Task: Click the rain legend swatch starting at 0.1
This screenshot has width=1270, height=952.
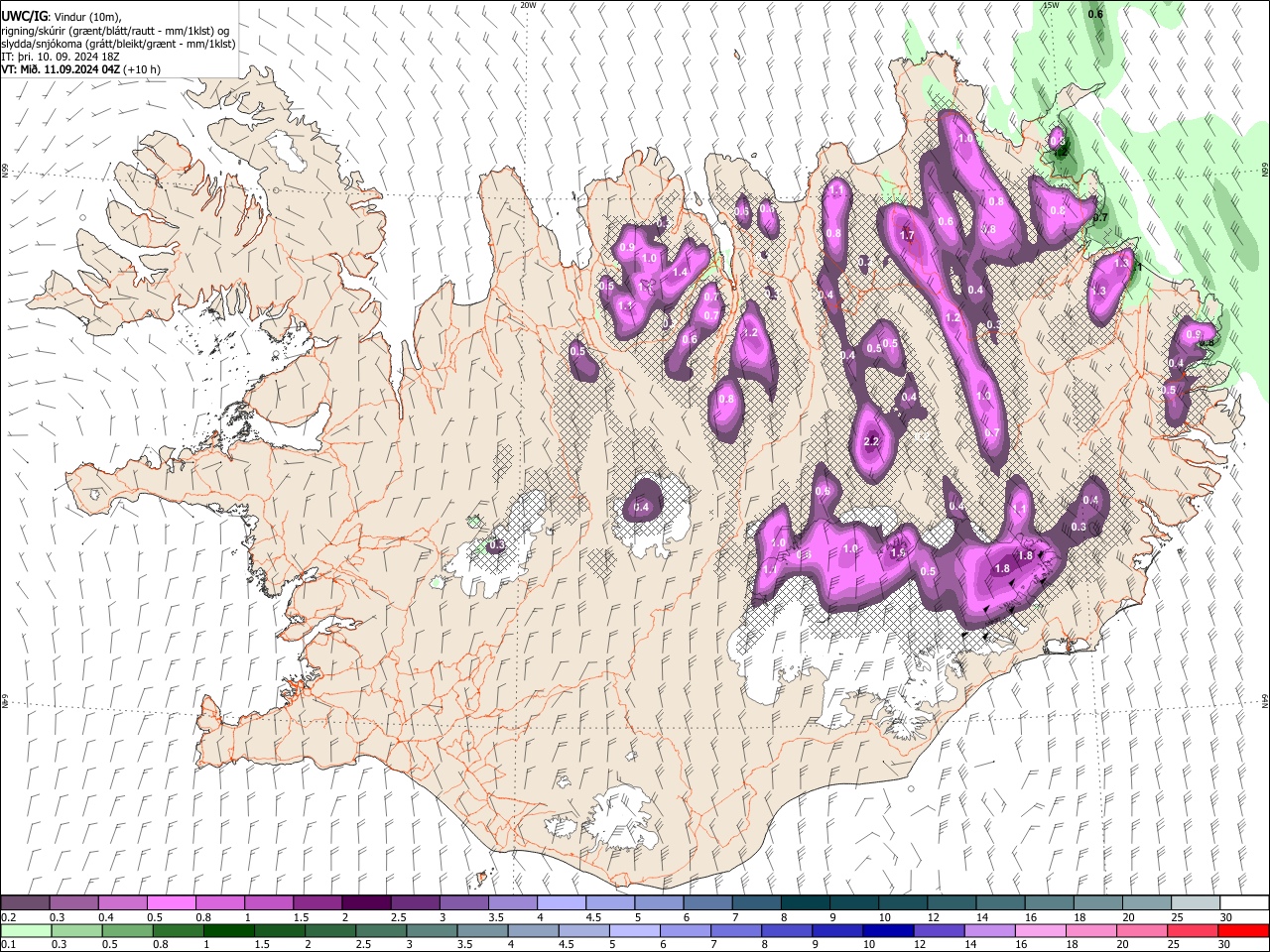Action: 27,931
